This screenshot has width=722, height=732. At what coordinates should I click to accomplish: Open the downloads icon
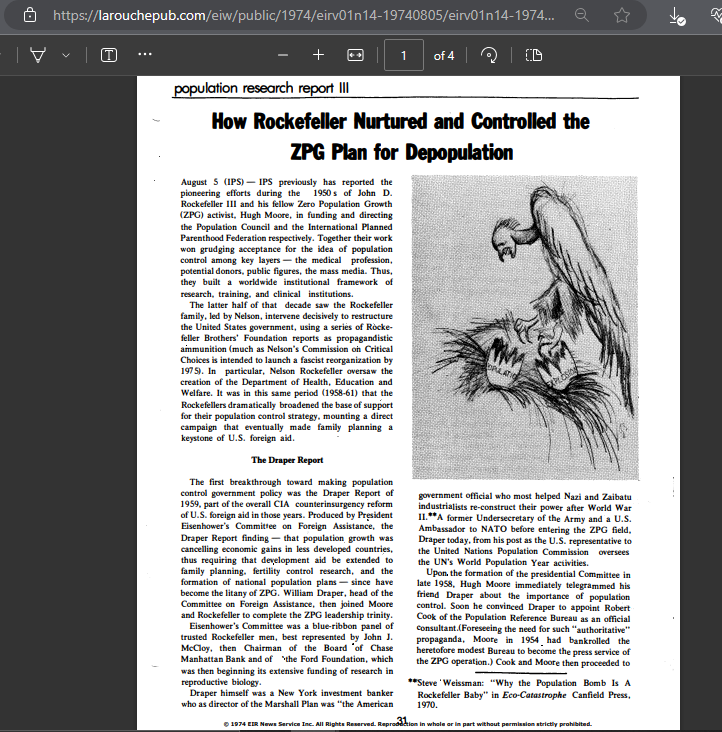(676, 16)
